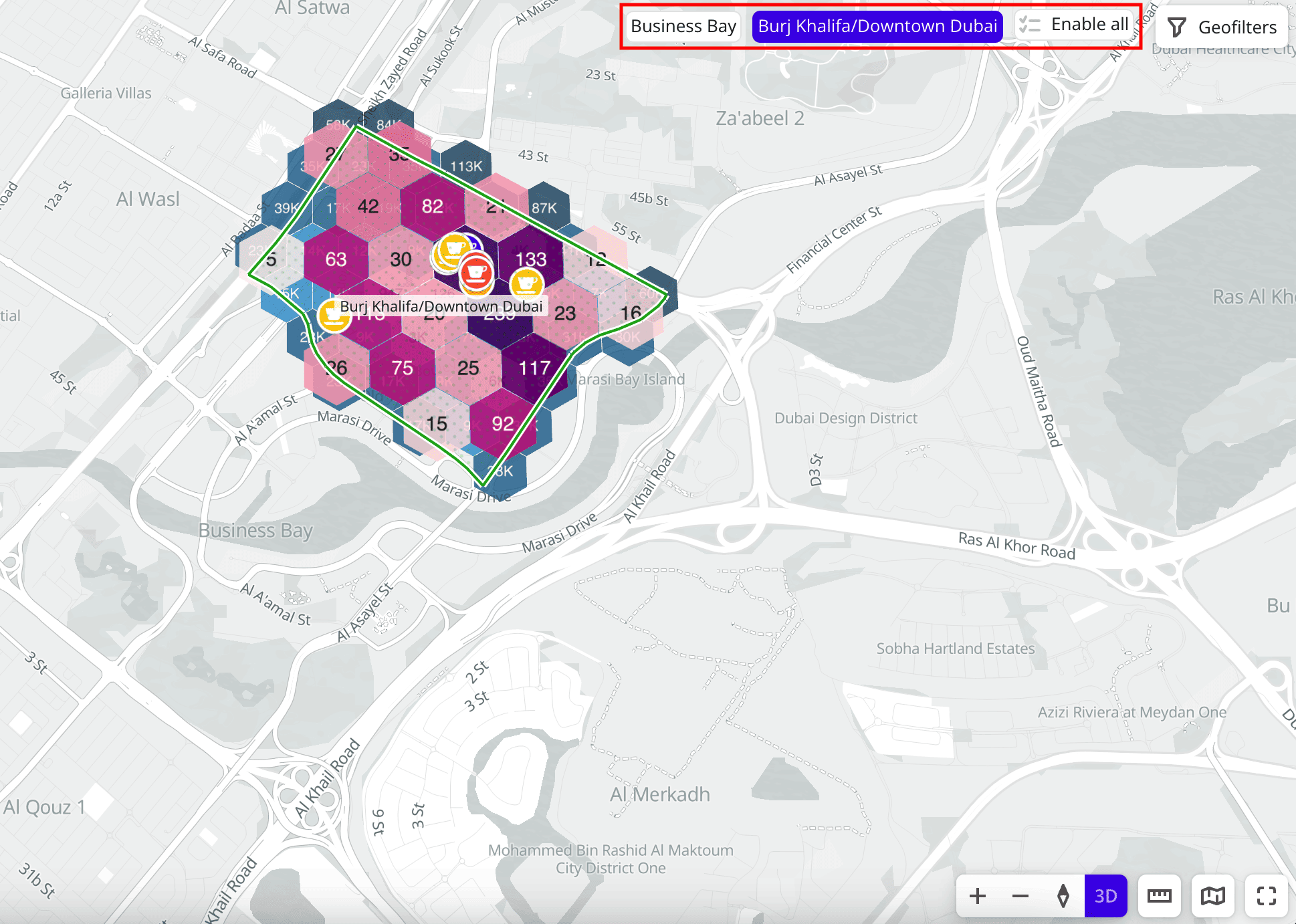Zoom out with the minus button

1020,896
